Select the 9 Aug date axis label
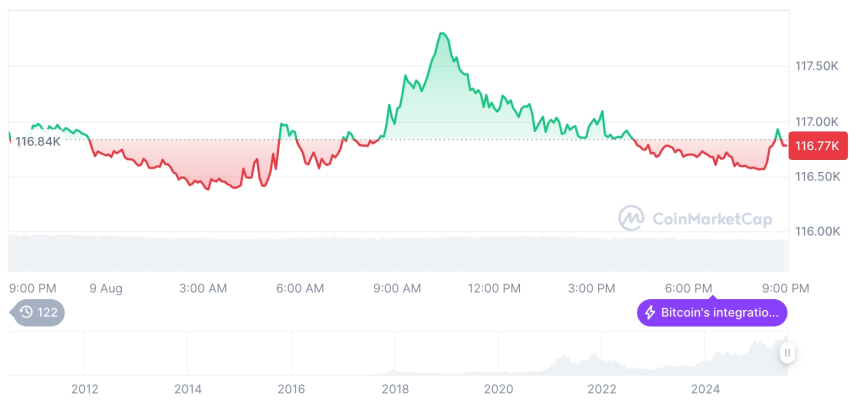Image resolution: width=860 pixels, height=401 pixels. [x=105, y=288]
